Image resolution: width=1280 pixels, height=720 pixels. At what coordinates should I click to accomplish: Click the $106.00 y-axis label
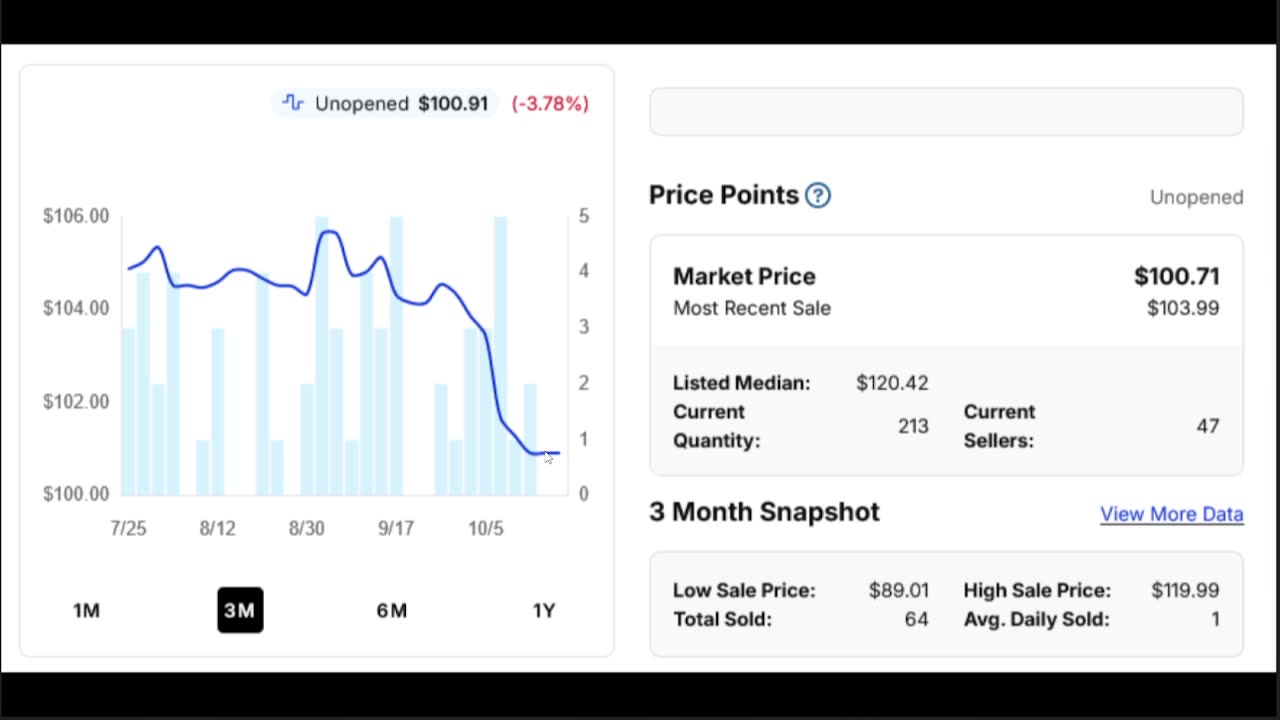pyautogui.click(x=76, y=216)
